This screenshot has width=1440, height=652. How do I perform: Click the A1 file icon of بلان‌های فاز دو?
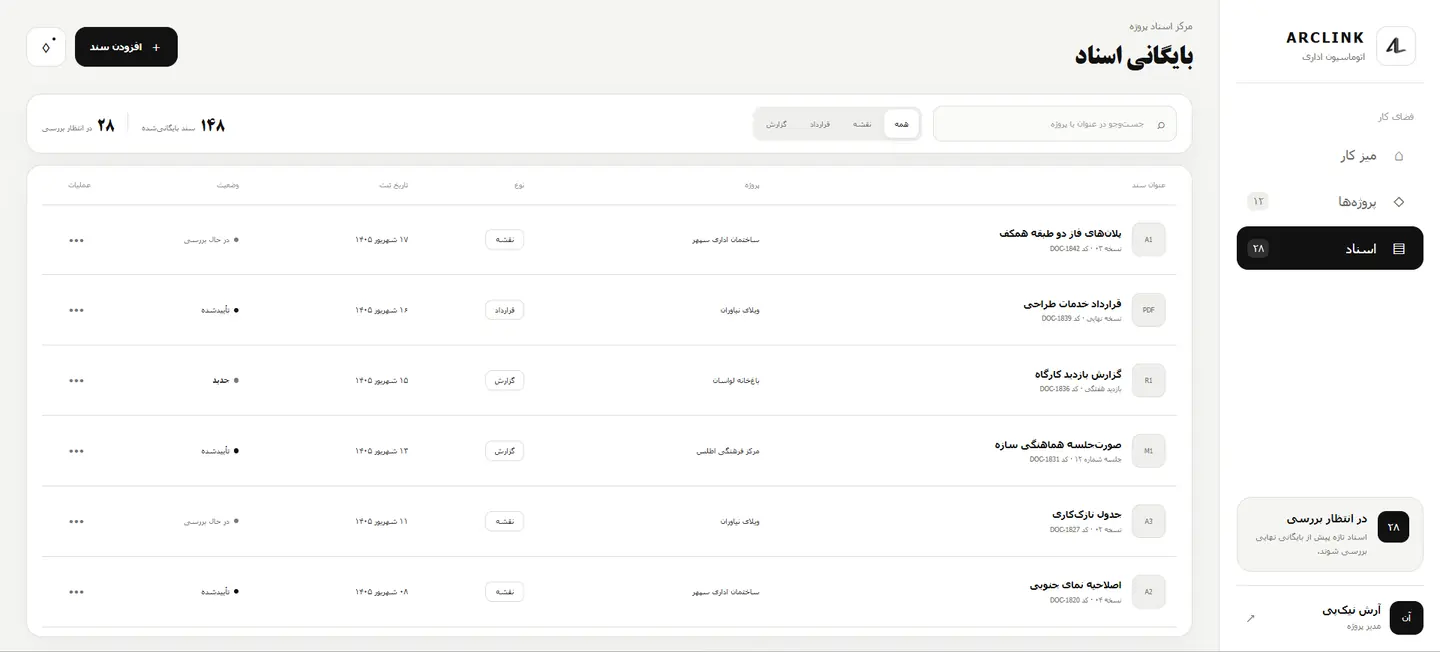(1149, 240)
